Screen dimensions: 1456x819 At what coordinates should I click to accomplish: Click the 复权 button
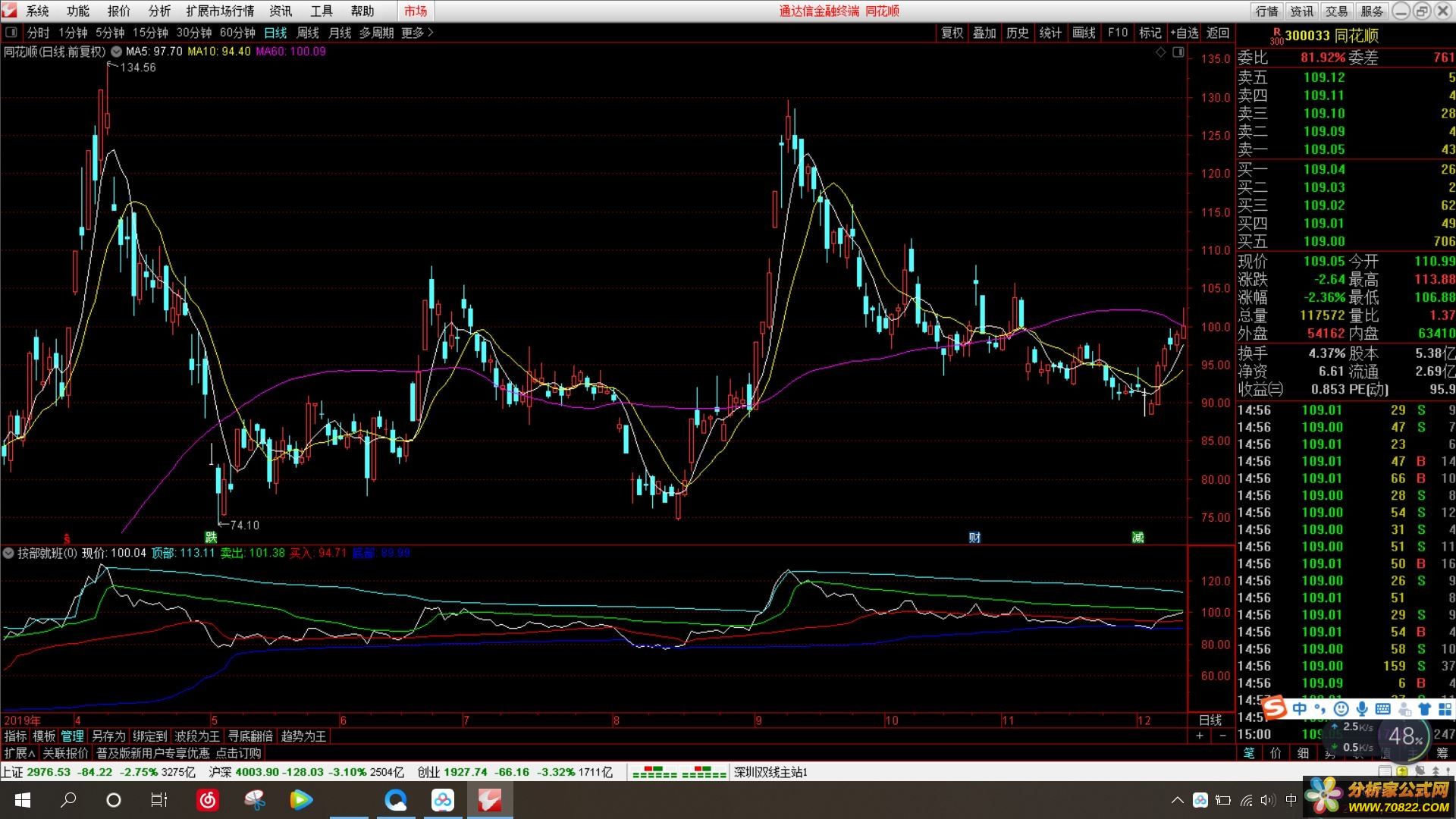(x=952, y=33)
